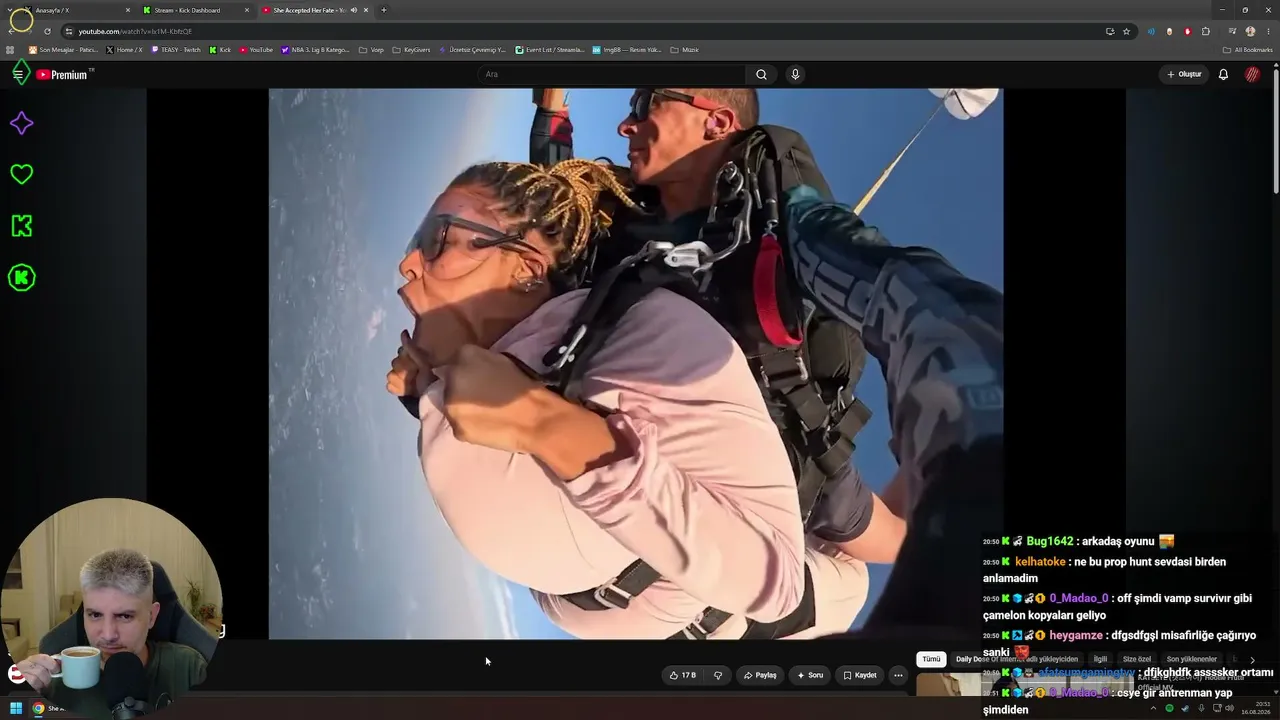1280x720 pixels.
Task: Go to YouTube Premium home logo
Action: [62, 75]
